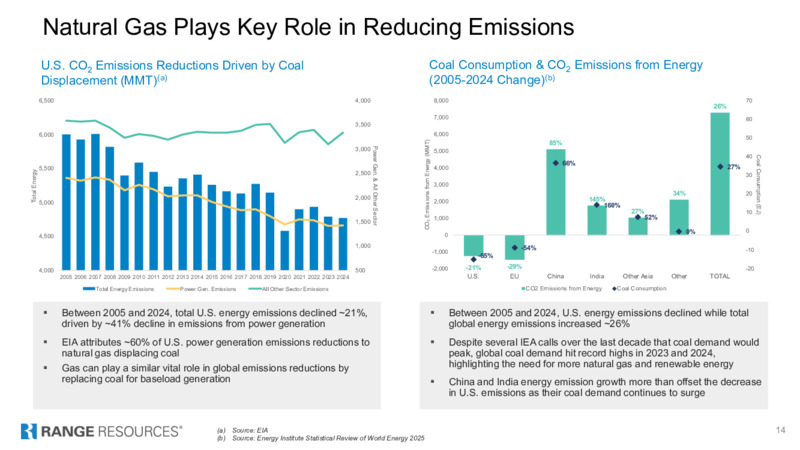Click the 'U.S.' category label on right chart
This screenshot has width=800, height=450.
click(x=473, y=276)
